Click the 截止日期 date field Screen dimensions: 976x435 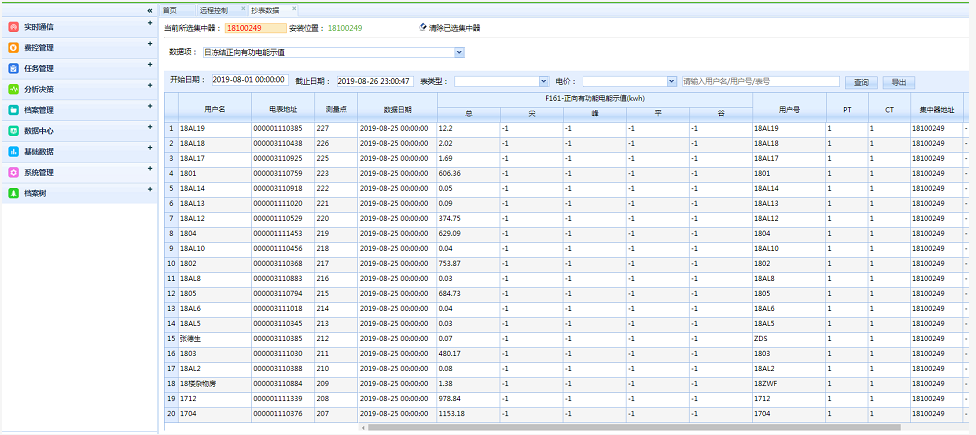(375, 81)
